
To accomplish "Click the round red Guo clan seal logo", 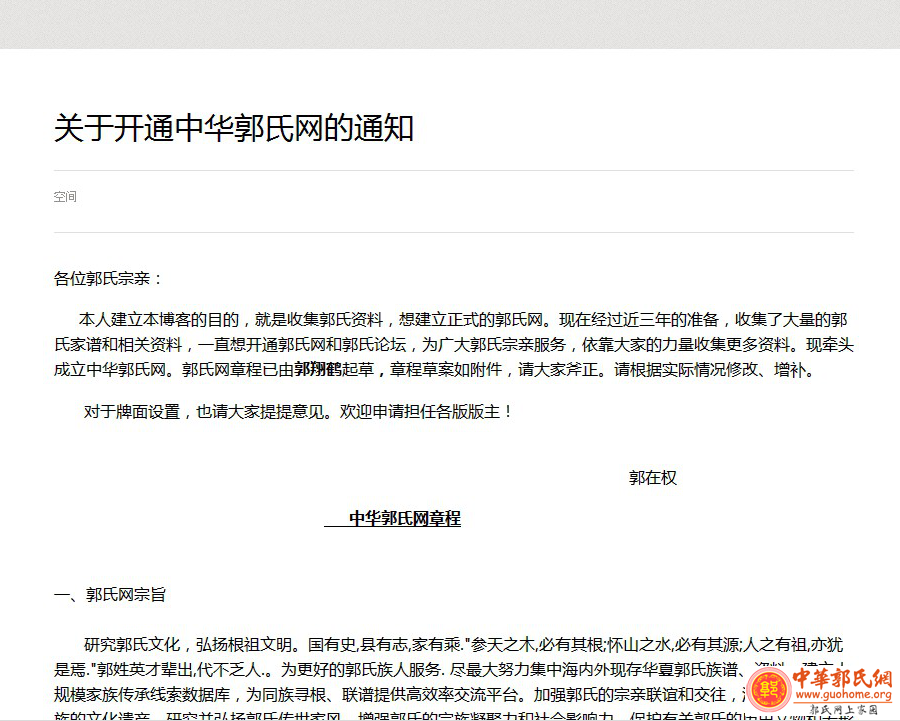I will [x=769, y=690].
